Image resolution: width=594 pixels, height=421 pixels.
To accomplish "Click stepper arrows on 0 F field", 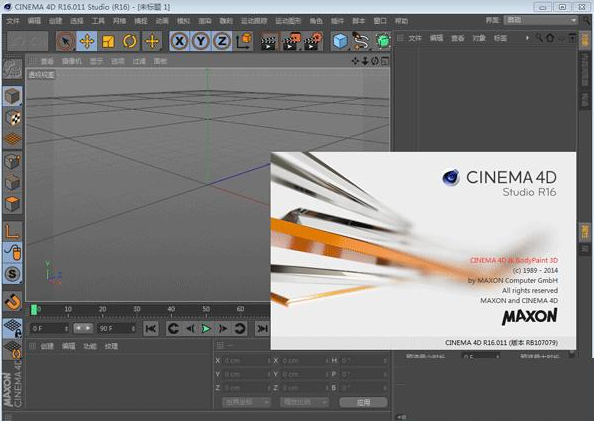I will (66, 328).
